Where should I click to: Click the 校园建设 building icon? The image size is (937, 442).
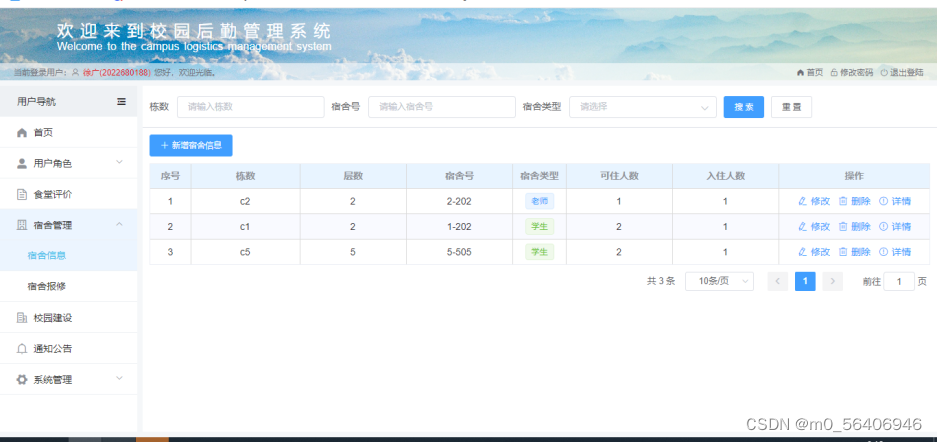point(22,318)
